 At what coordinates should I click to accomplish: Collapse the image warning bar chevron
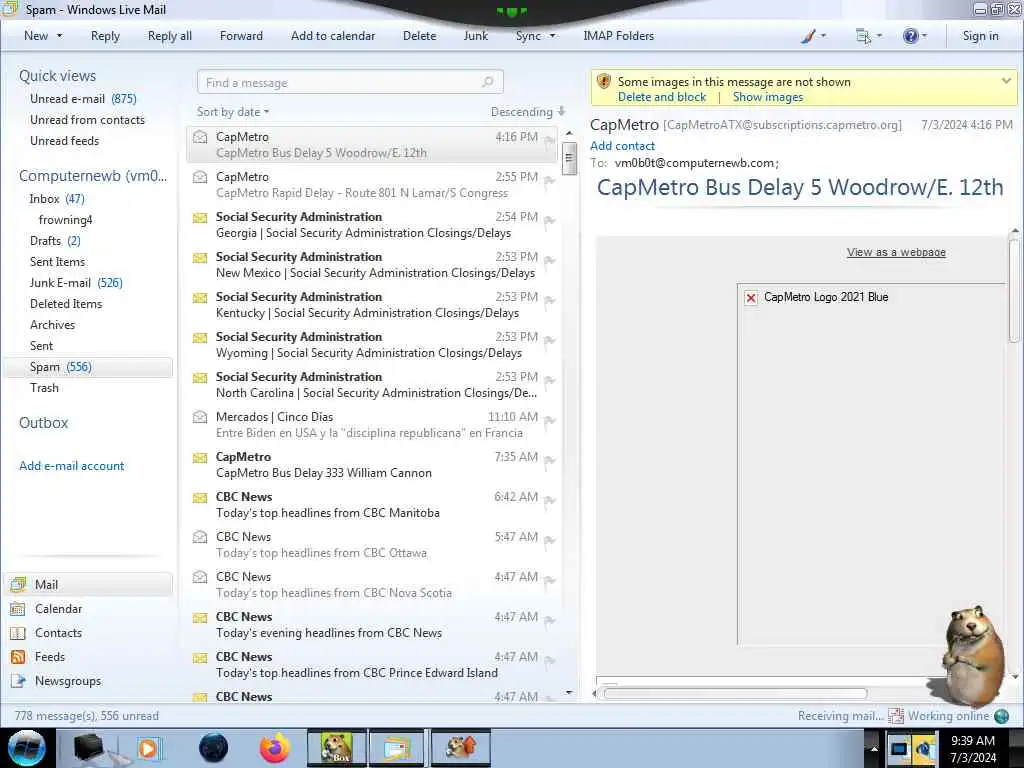pyautogui.click(x=1006, y=81)
